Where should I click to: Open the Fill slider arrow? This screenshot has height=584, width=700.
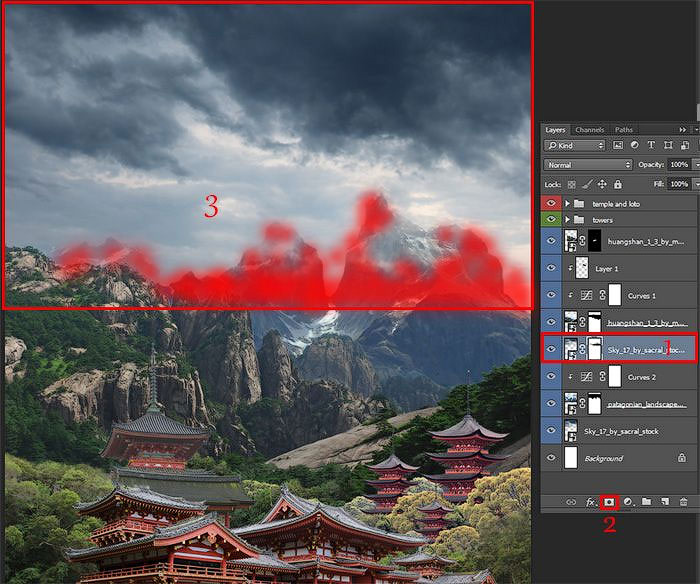(696, 184)
